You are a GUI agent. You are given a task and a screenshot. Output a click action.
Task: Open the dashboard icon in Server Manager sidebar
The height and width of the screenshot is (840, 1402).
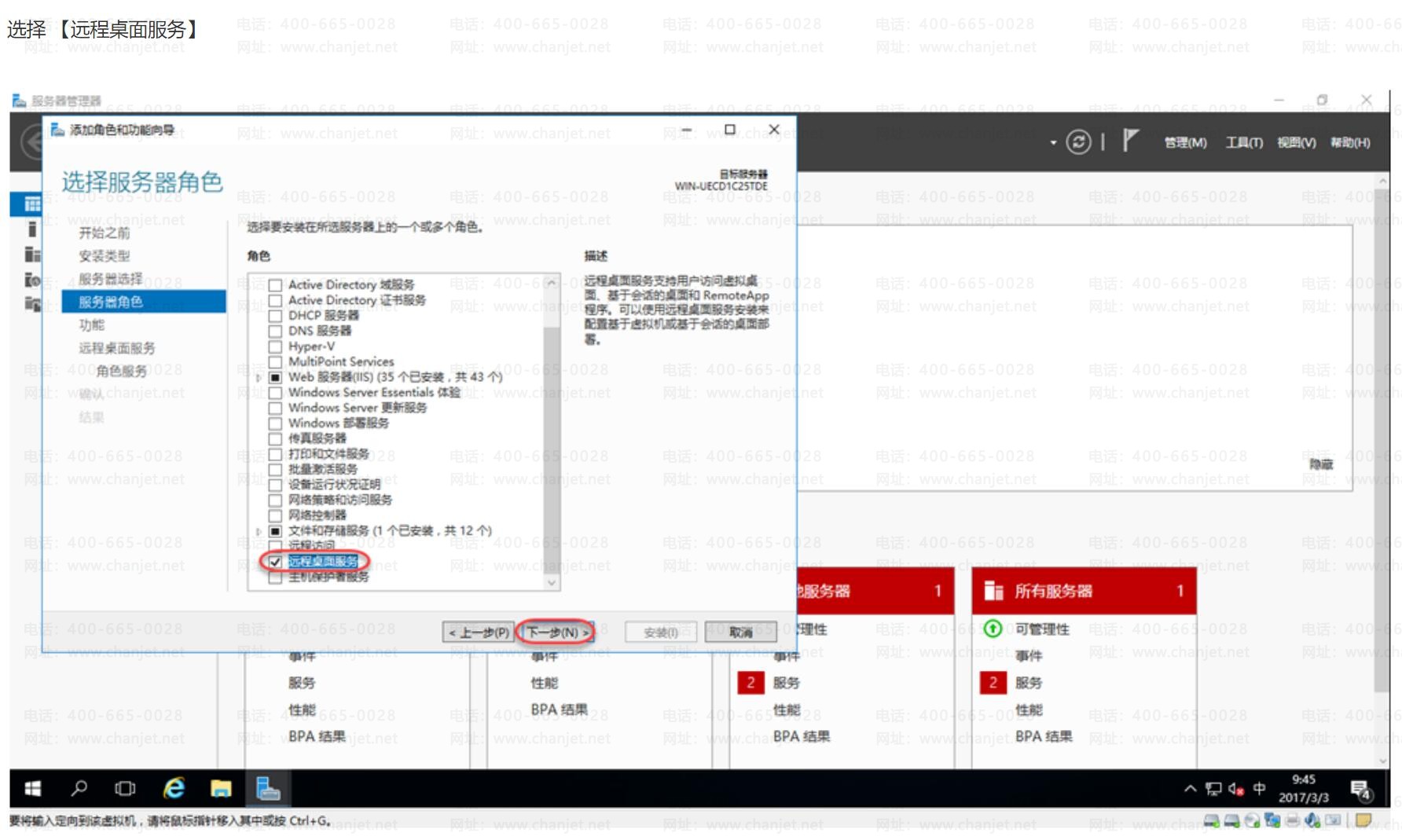pyautogui.click(x=32, y=204)
